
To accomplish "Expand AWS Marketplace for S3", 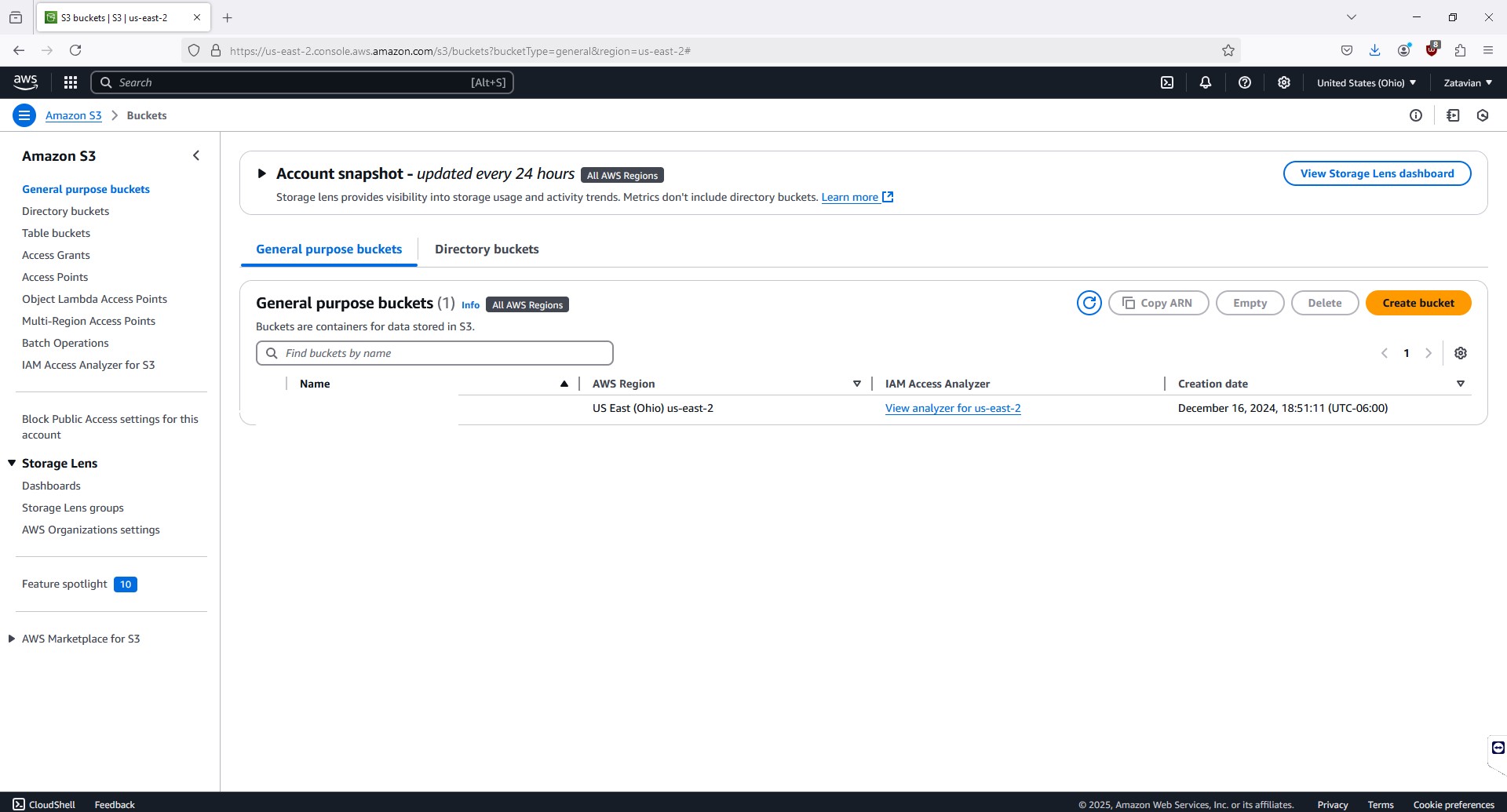I will [11, 639].
